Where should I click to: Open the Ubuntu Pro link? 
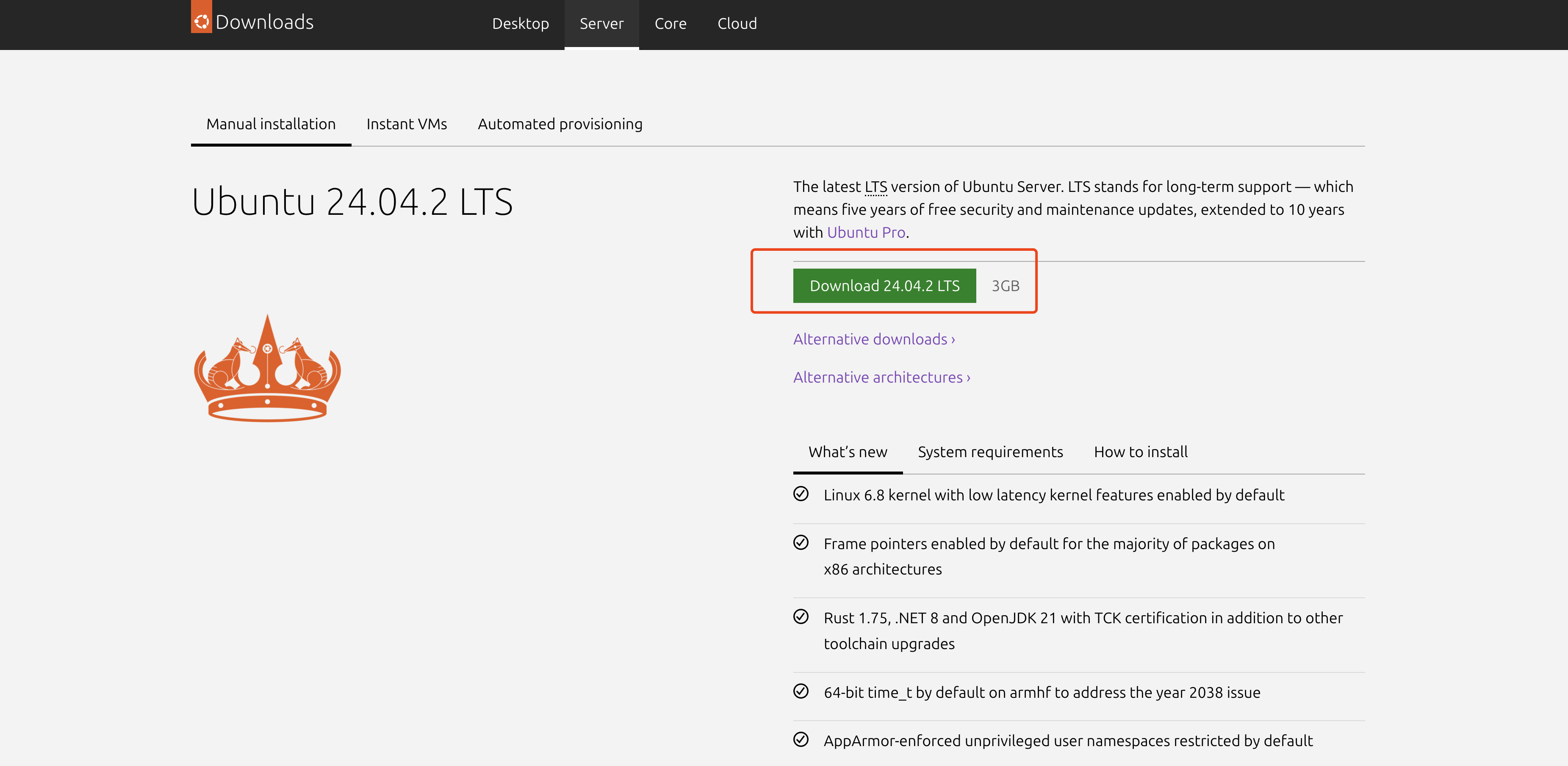click(866, 233)
